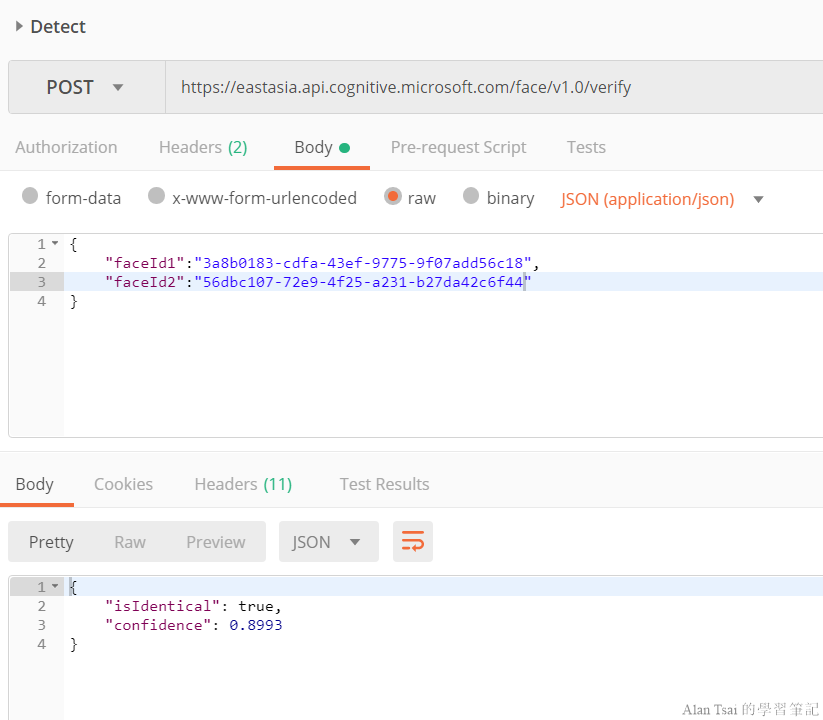This screenshot has width=823, height=720.
Task: Switch to Preview response view
Action: pyautogui.click(x=216, y=542)
